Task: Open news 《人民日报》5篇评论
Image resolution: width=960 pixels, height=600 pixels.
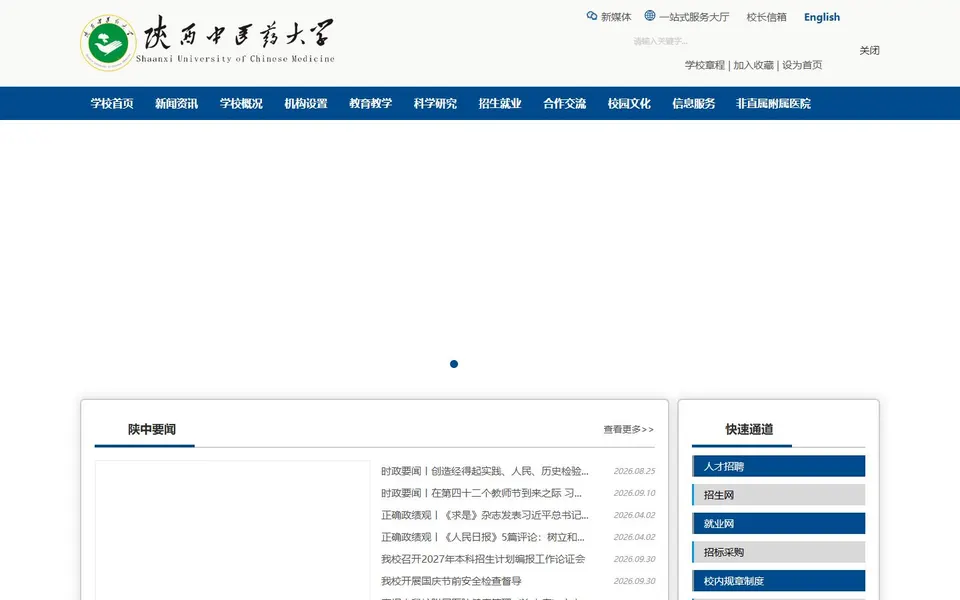Action: (x=482, y=537)
